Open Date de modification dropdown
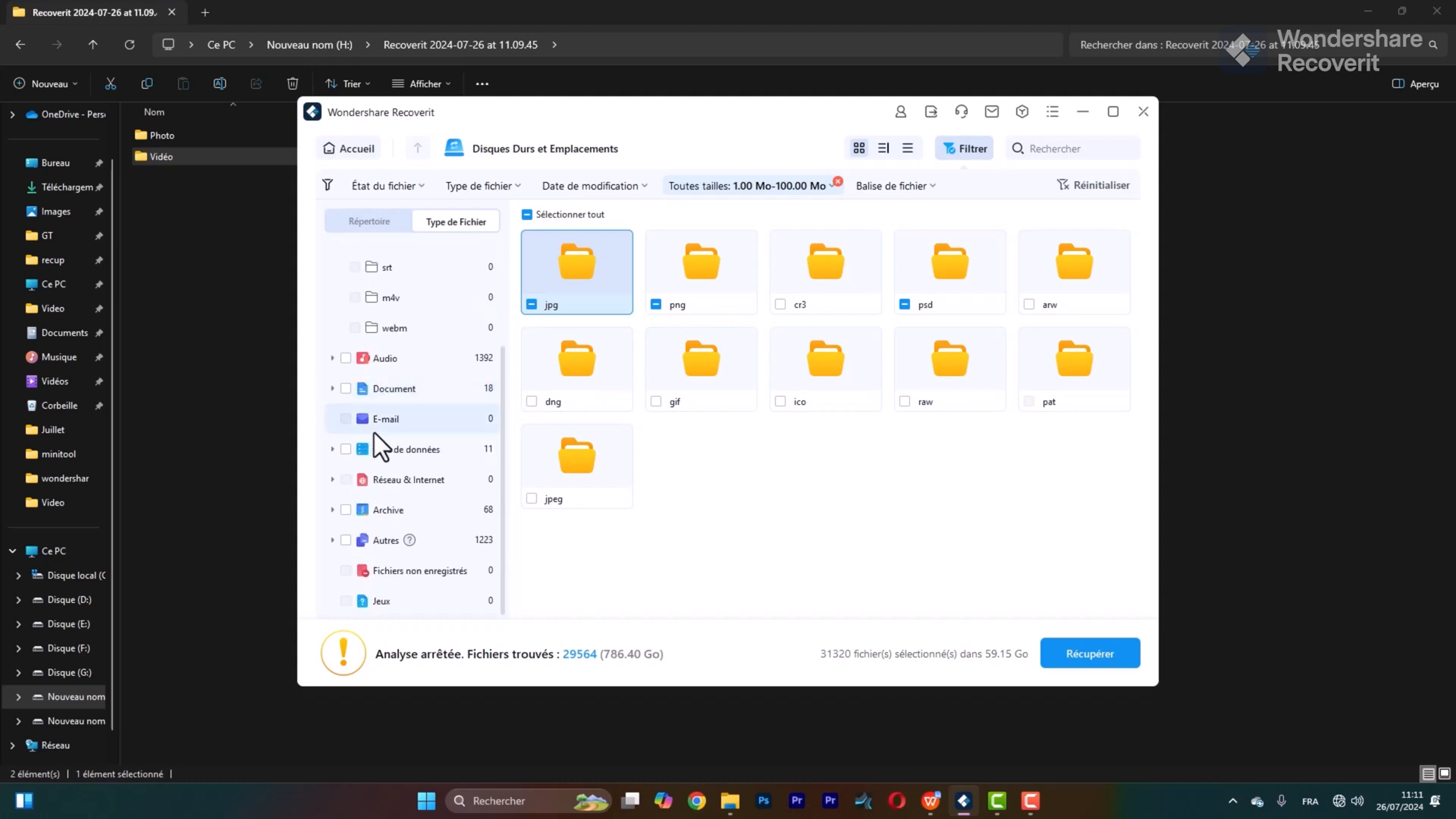 (x=595, y=186)
